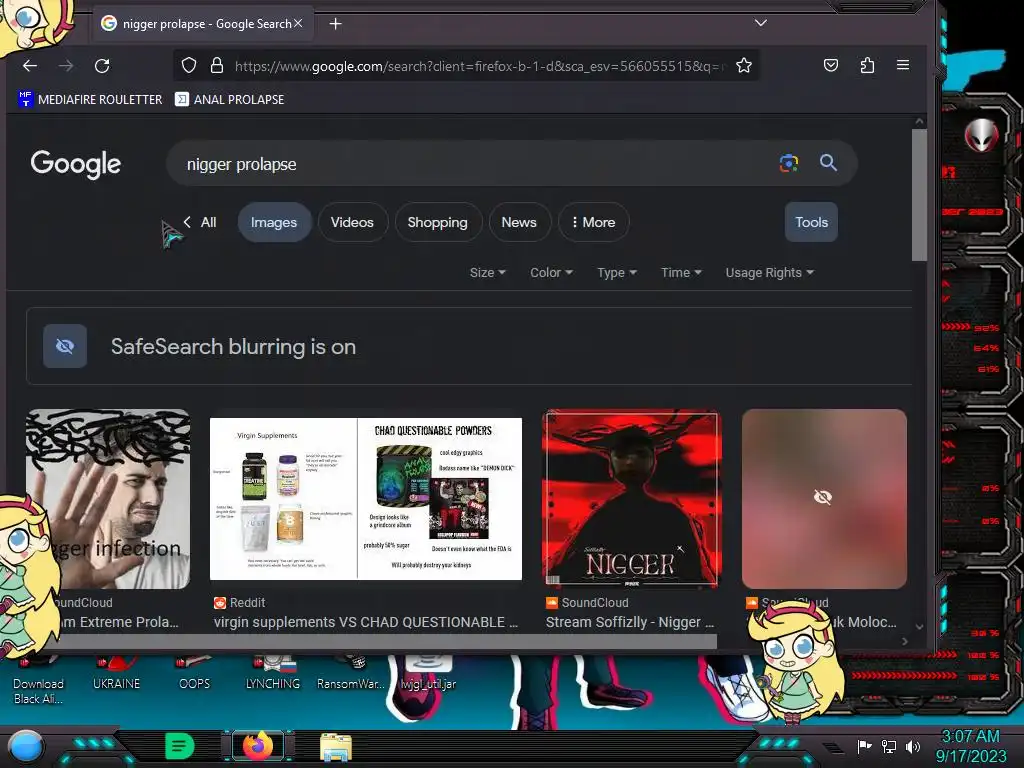1024x768 pixels.
Task: Switch to Firefox from the taskbar
Action: click(x=257, y=746)
